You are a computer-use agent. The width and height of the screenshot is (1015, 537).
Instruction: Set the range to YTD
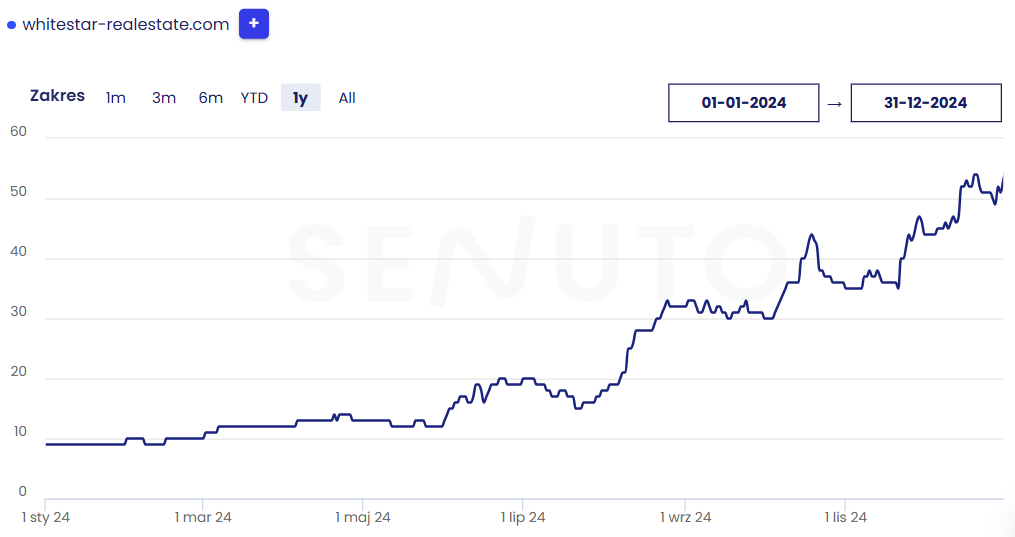[x=255, y=98]
